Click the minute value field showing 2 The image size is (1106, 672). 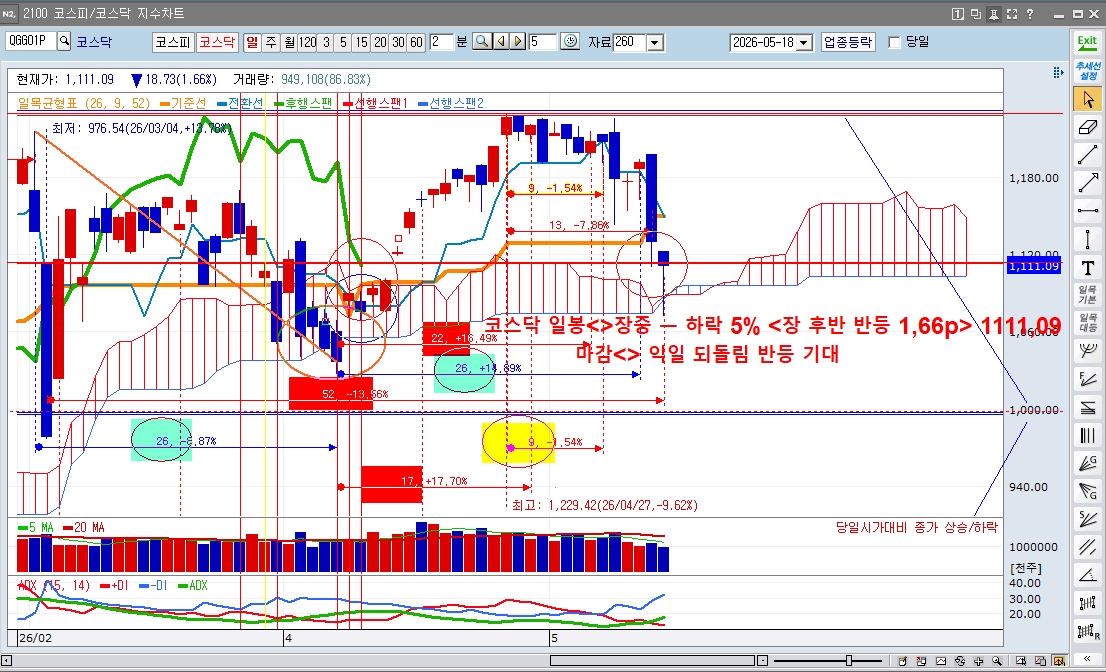click(x=440, y=42)
